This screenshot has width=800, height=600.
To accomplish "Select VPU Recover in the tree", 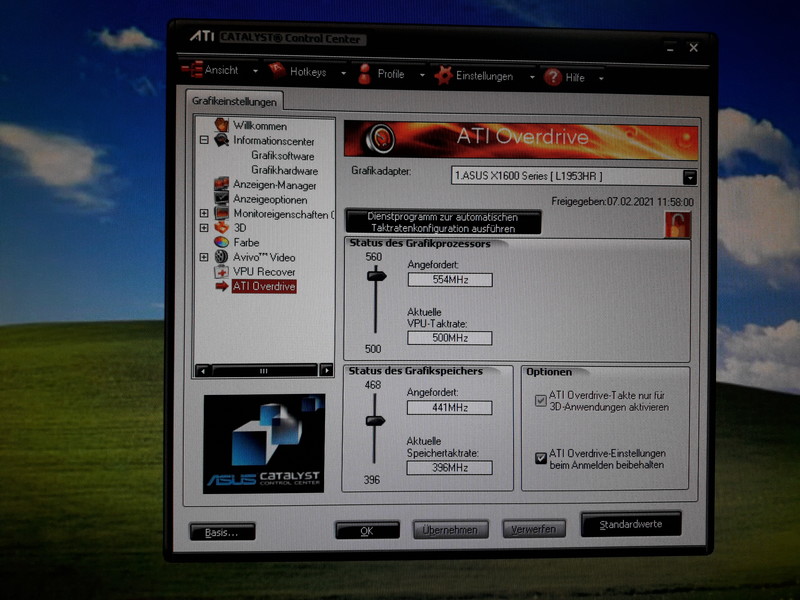I will (x=264, y=272).
